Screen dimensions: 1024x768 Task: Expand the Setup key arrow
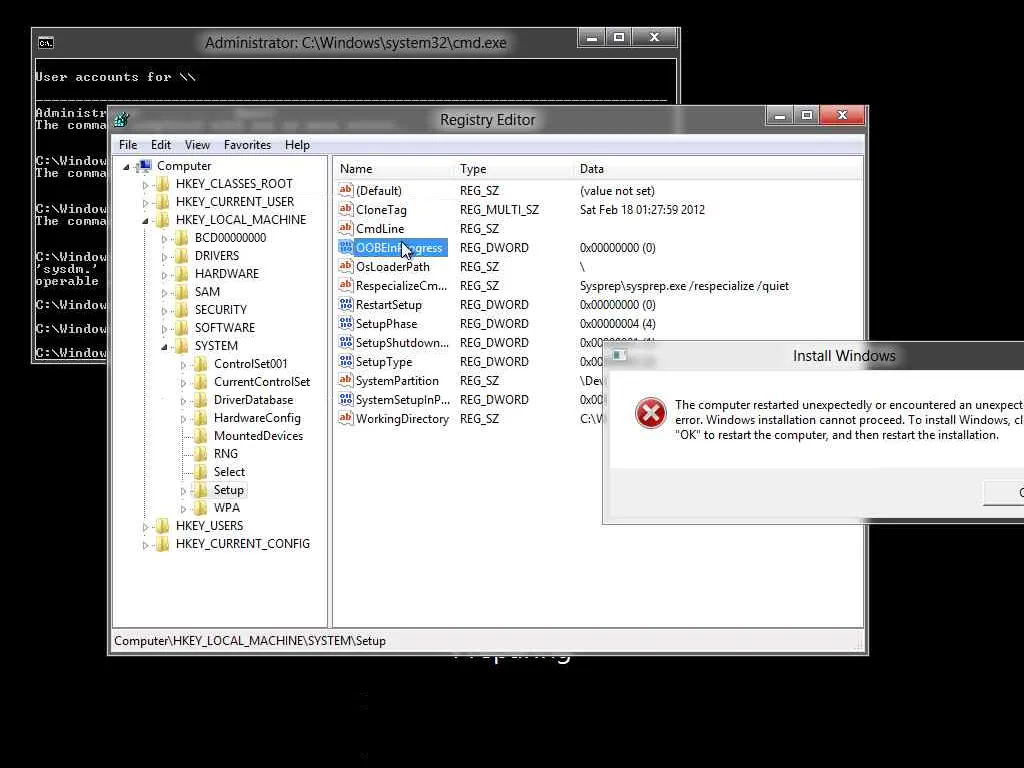click(x=183, y=491)
